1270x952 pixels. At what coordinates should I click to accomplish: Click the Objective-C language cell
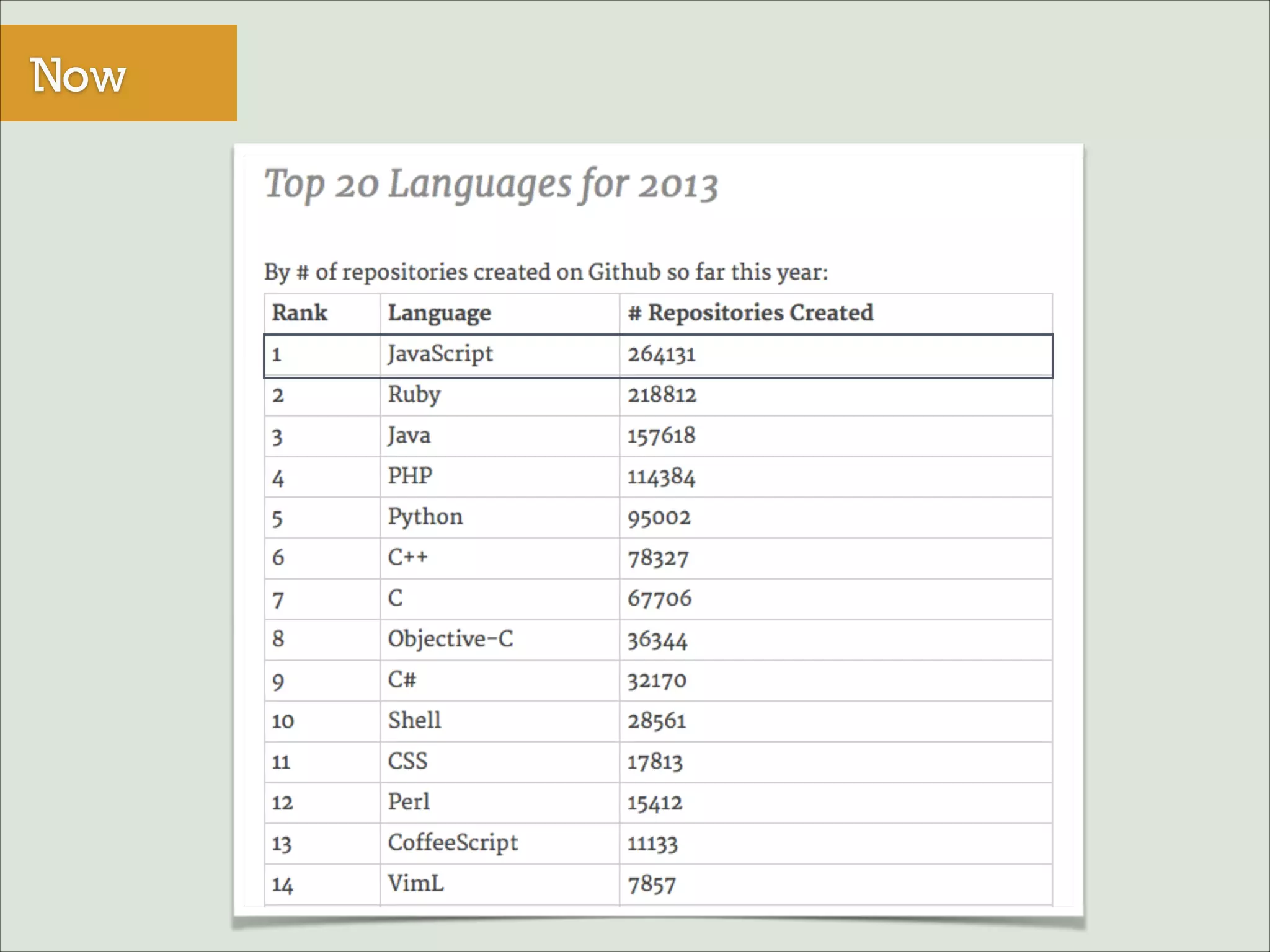(450, 639)
